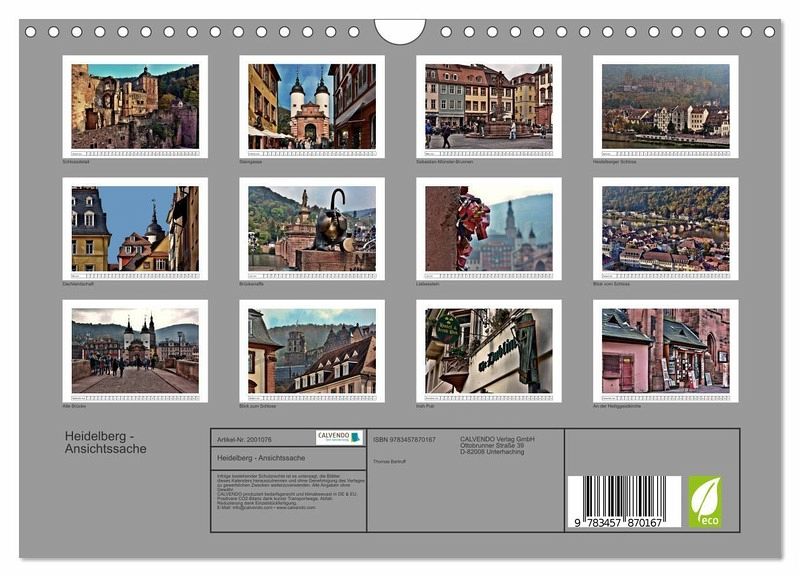The image size is (800, 577).
Task: Select the pink shop Heiliggeistkirche thumbnail
Action: pos(665,350)
